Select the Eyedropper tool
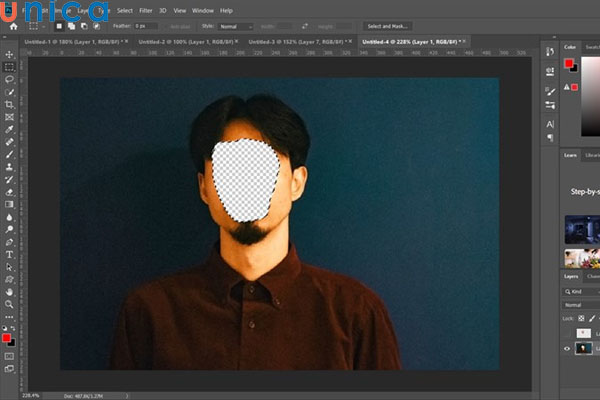 point(9,129)
